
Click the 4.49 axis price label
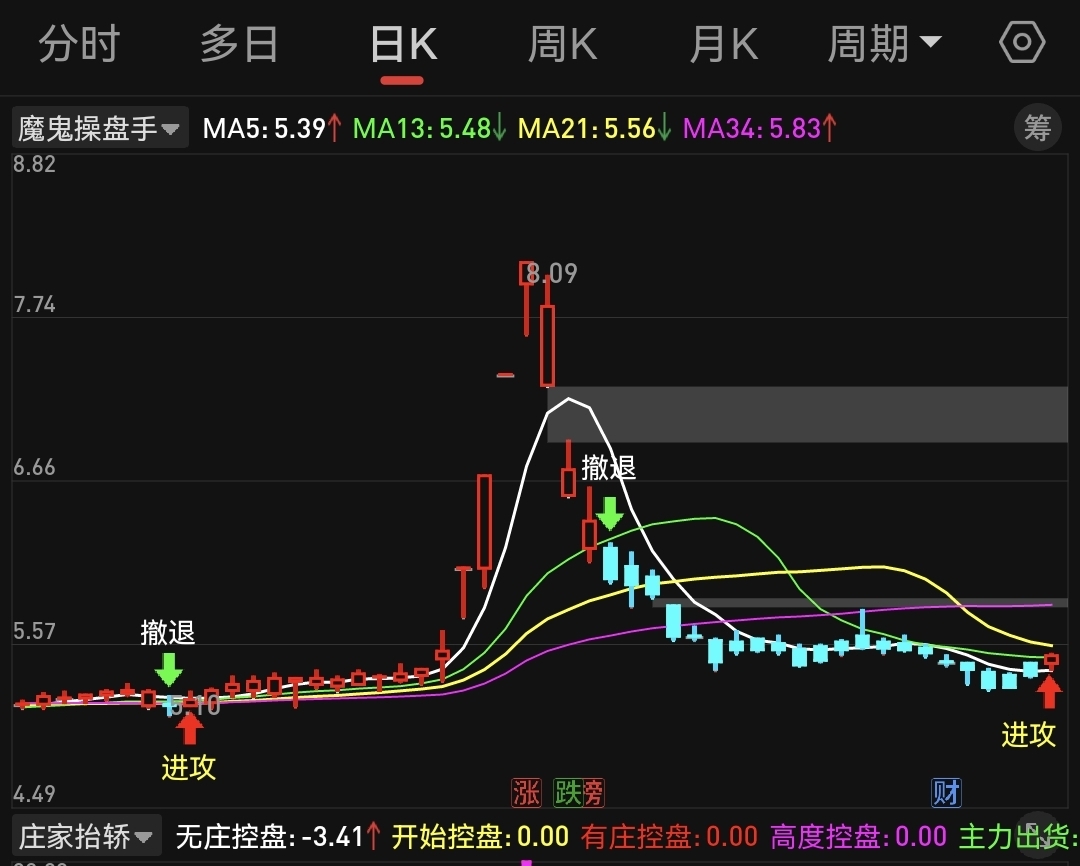pos(34,794)
